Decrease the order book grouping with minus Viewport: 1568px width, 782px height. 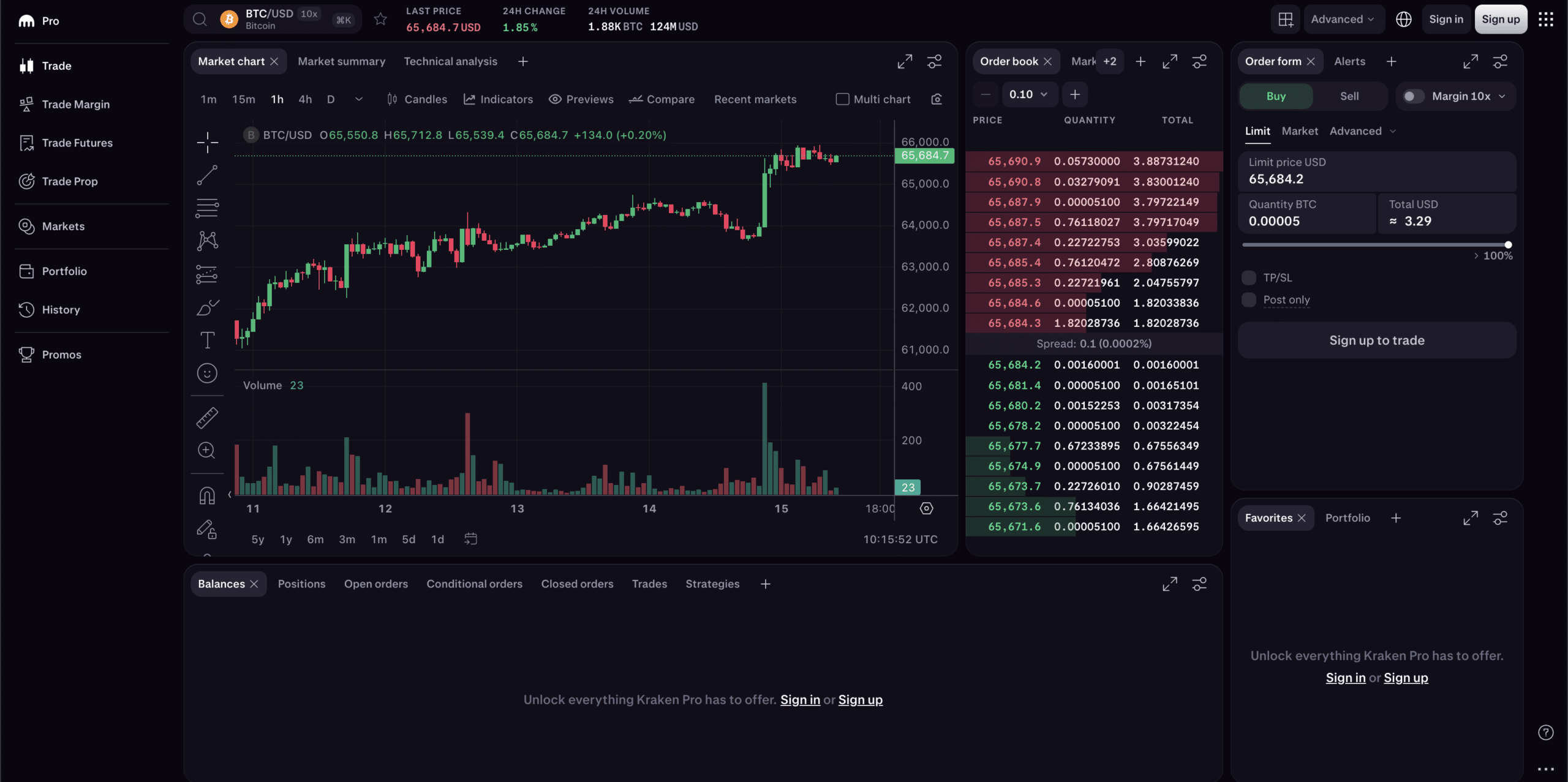(985, 94)
